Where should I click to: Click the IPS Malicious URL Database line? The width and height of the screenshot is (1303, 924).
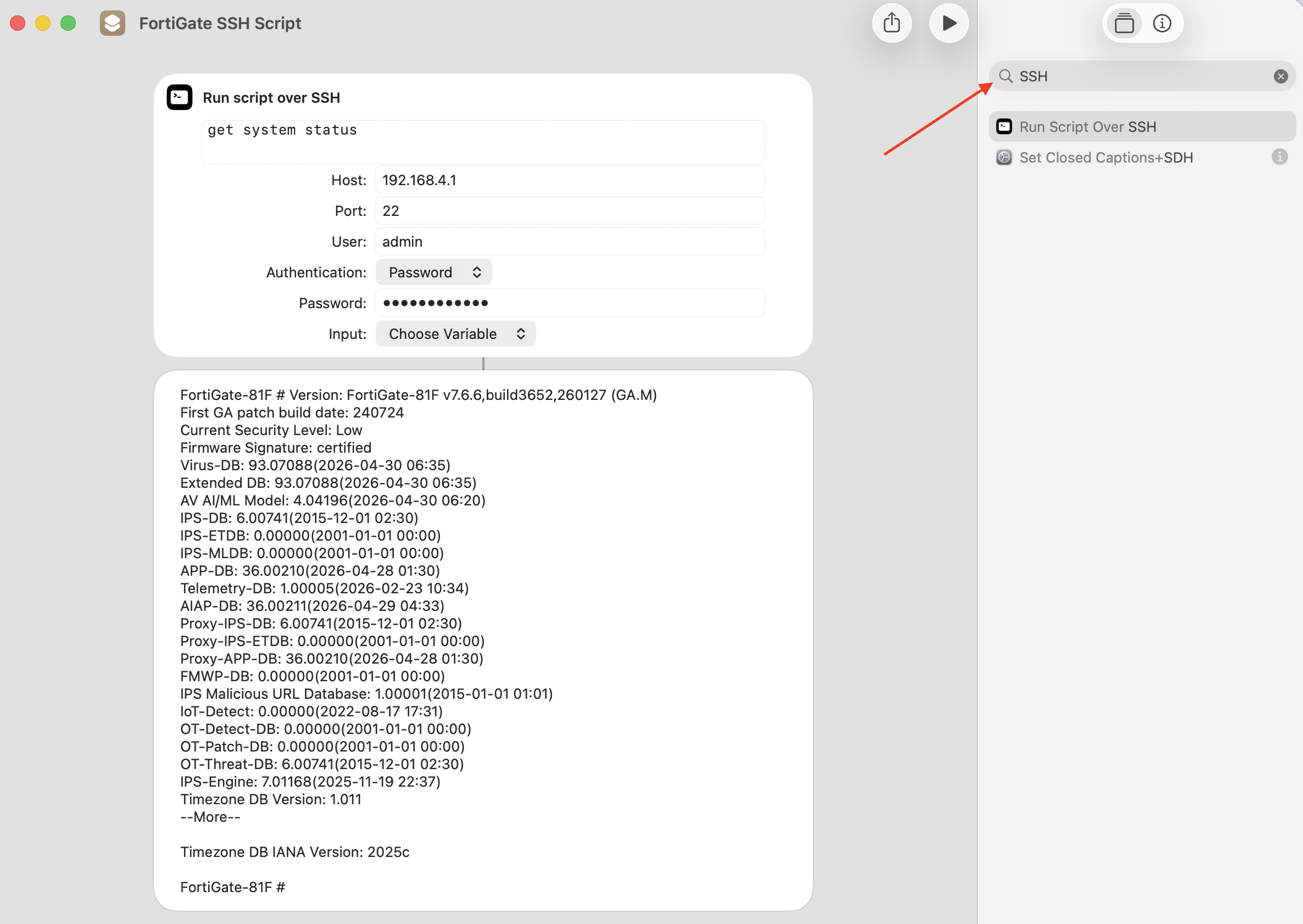pos(366,694)
